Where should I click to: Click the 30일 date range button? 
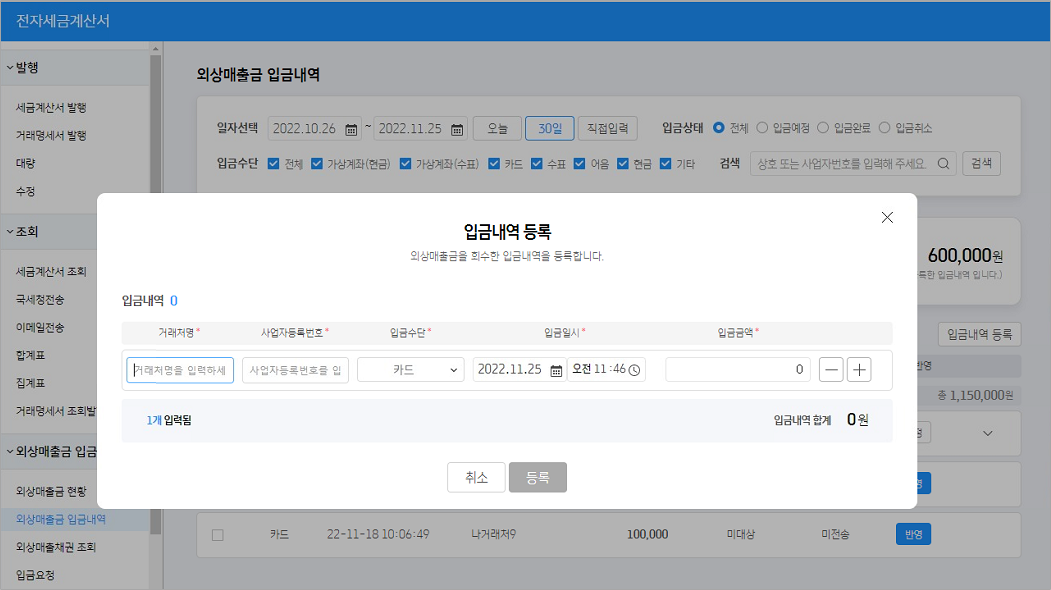tap(550, 128)
